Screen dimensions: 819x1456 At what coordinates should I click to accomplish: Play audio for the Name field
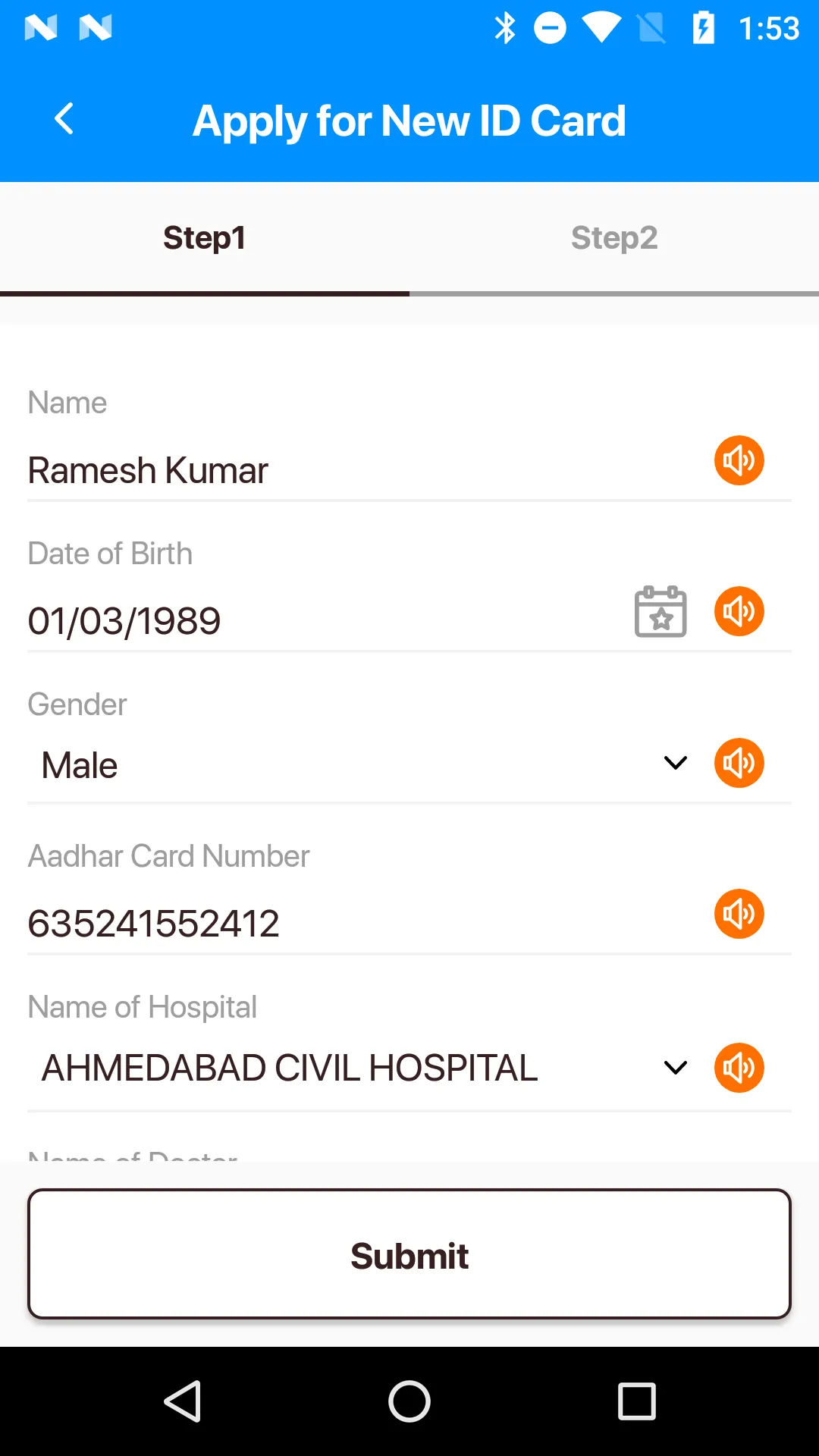pyautogui.click(x=739, y=460)
